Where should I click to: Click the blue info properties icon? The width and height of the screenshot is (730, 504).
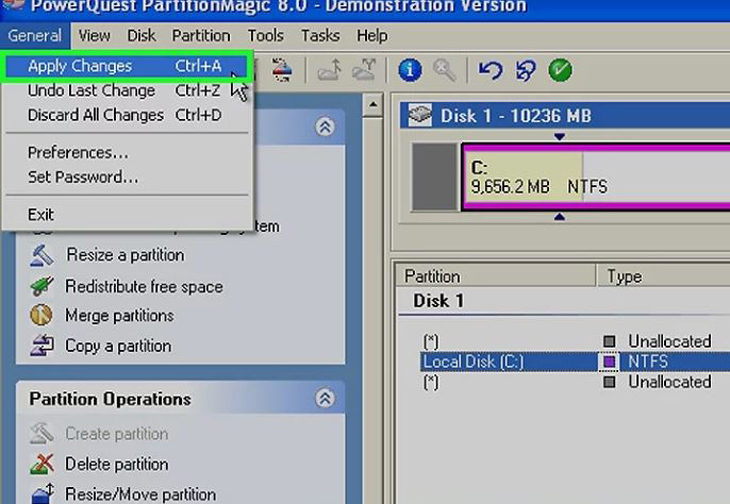coord(410,70)
